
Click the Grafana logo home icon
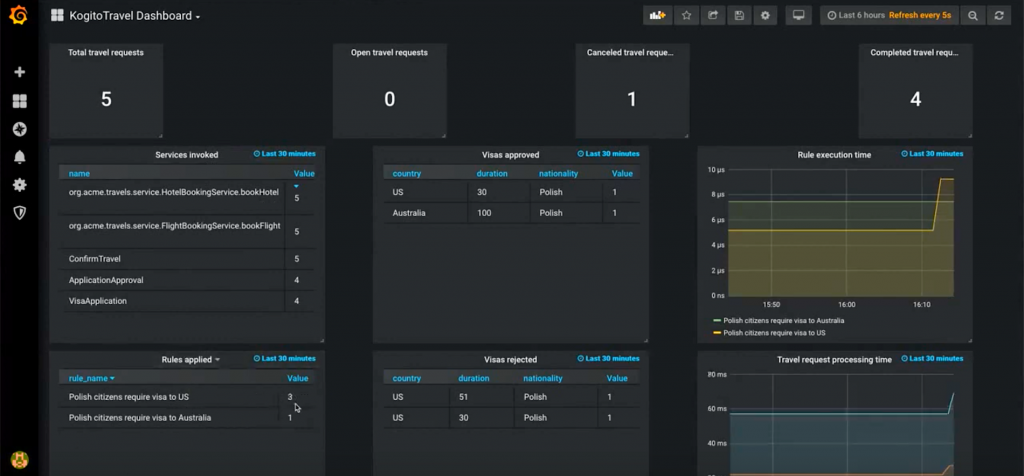coord(18,15)
